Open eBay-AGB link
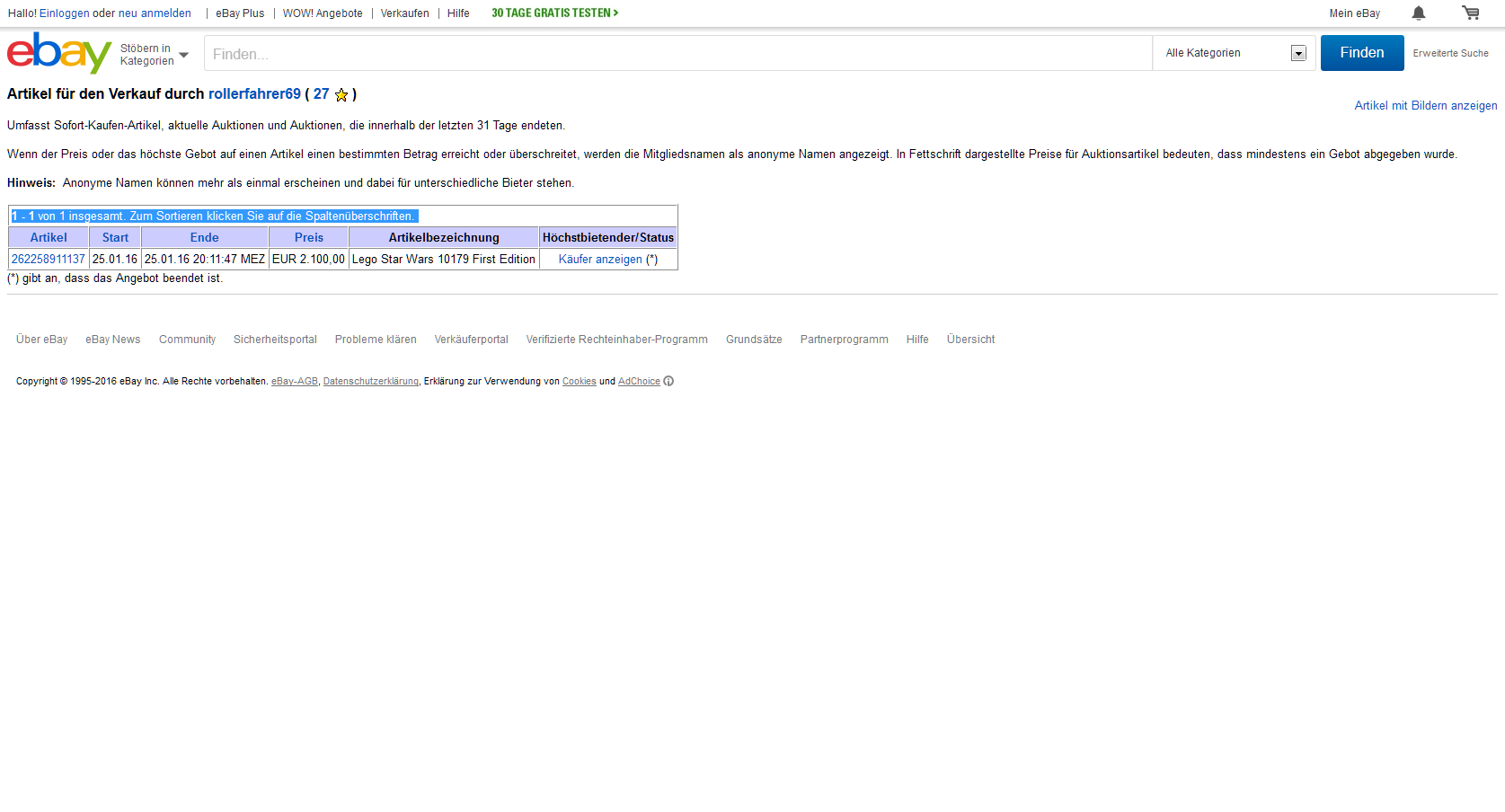This screenshot has width=1505, height=812. 295,382
